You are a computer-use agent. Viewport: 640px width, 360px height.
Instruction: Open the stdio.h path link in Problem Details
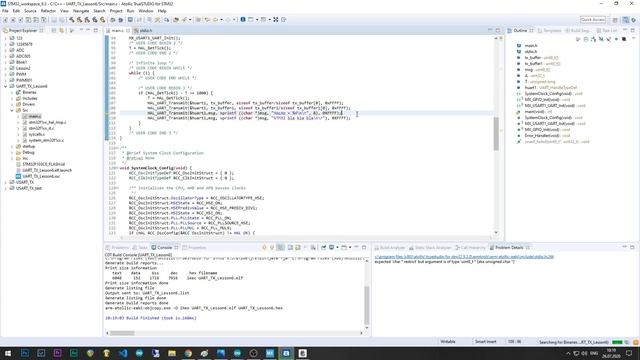tap(464, 257)
